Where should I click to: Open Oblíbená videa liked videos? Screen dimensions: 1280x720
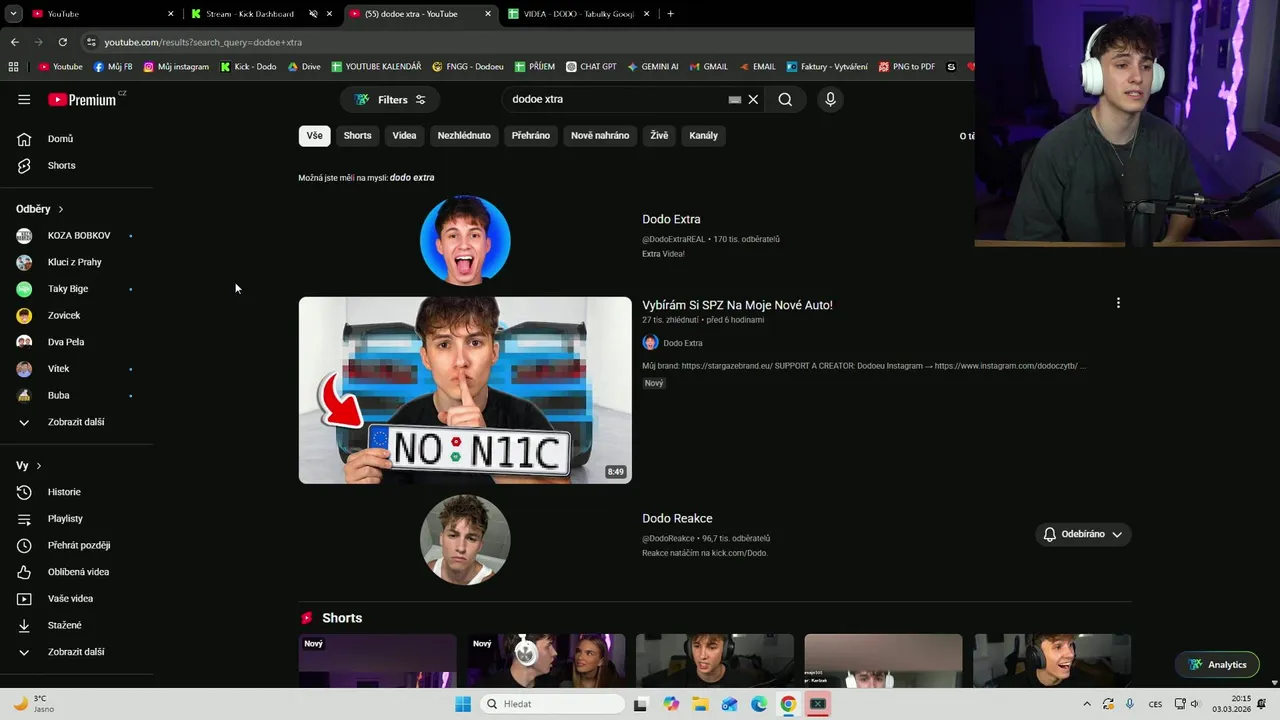click(x=76, y=572)
